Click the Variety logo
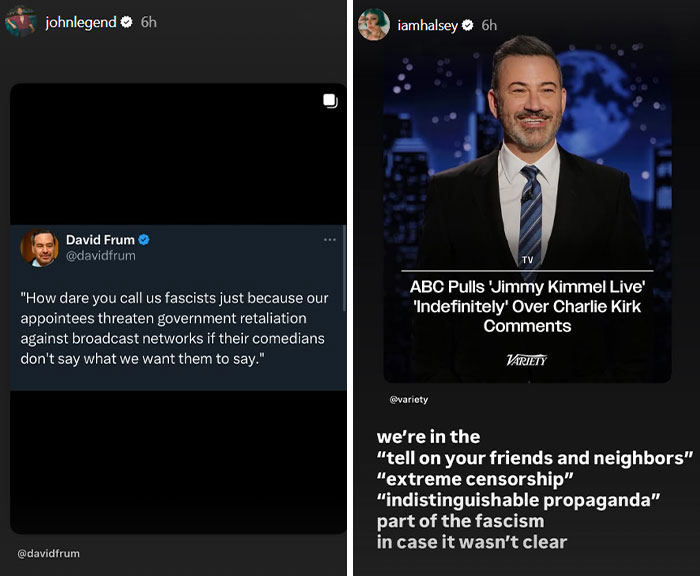 tap(527, 360)
